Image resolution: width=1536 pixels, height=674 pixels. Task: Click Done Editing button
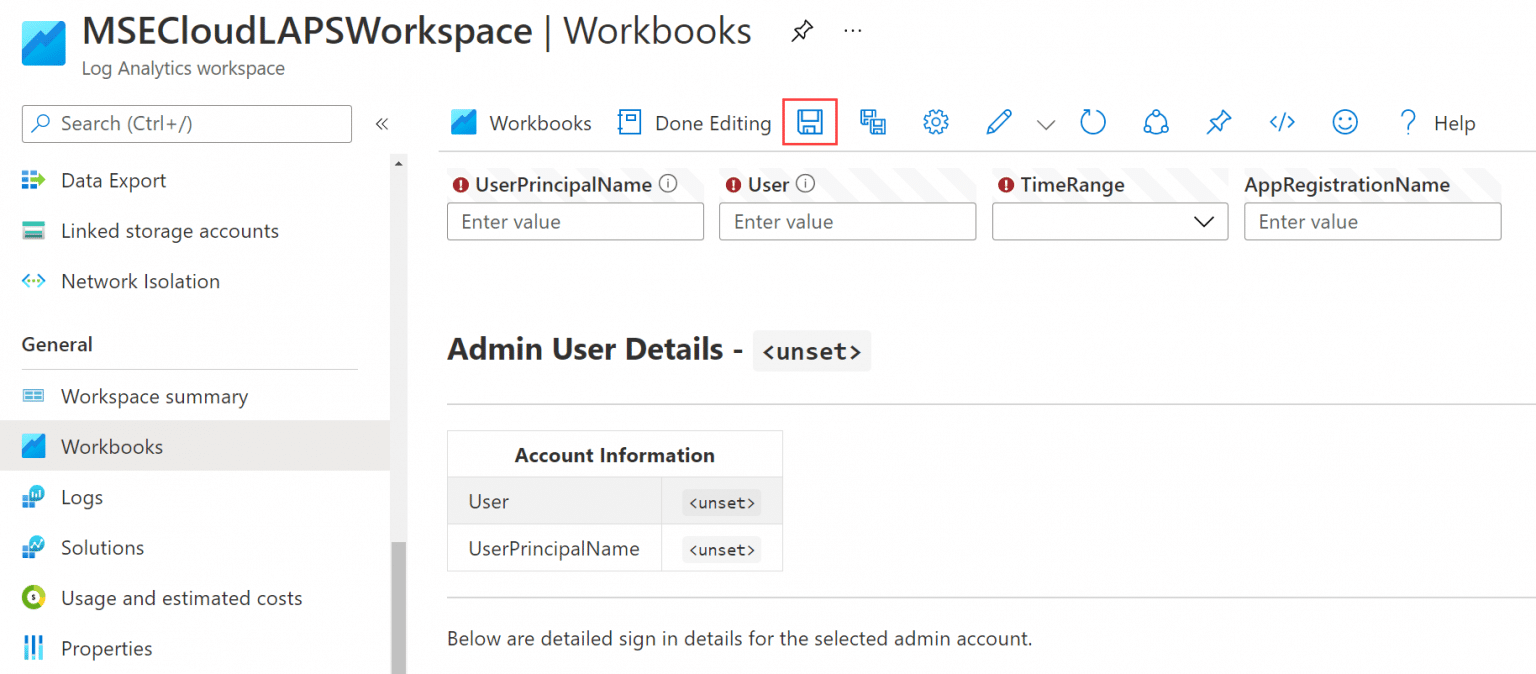694,123
